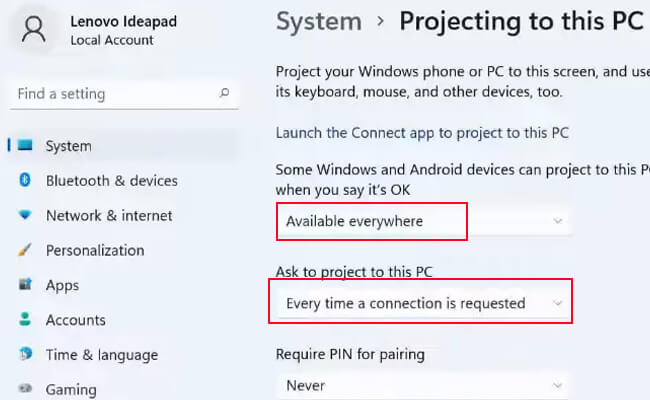Screen dimensions: 650x400
Task: Expand Every time a connection is requested dropdown
Action: (x=423, y=303)
